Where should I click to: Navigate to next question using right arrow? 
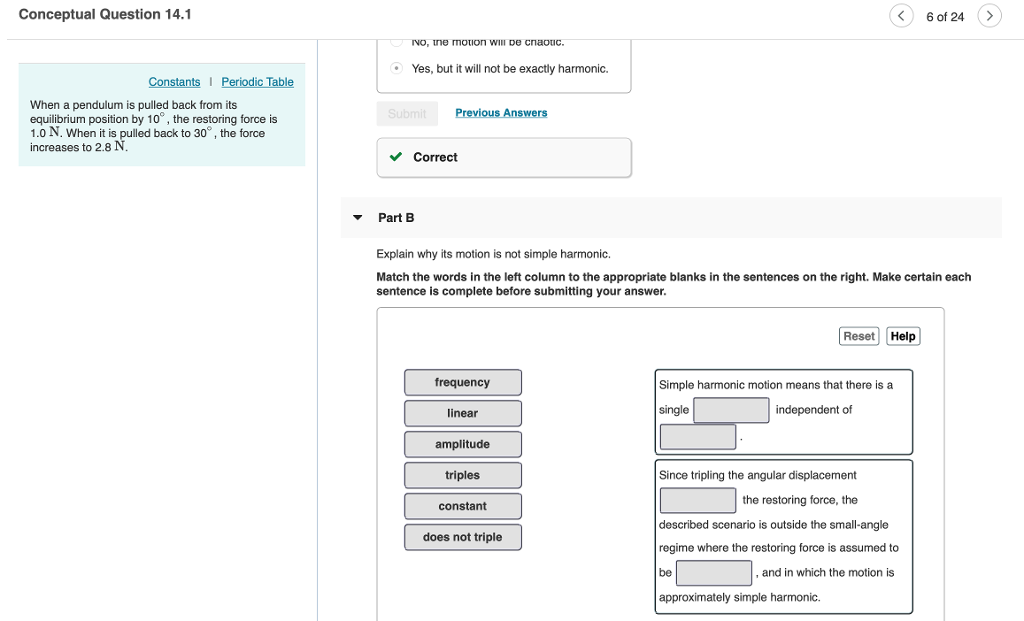click(989, 16)
